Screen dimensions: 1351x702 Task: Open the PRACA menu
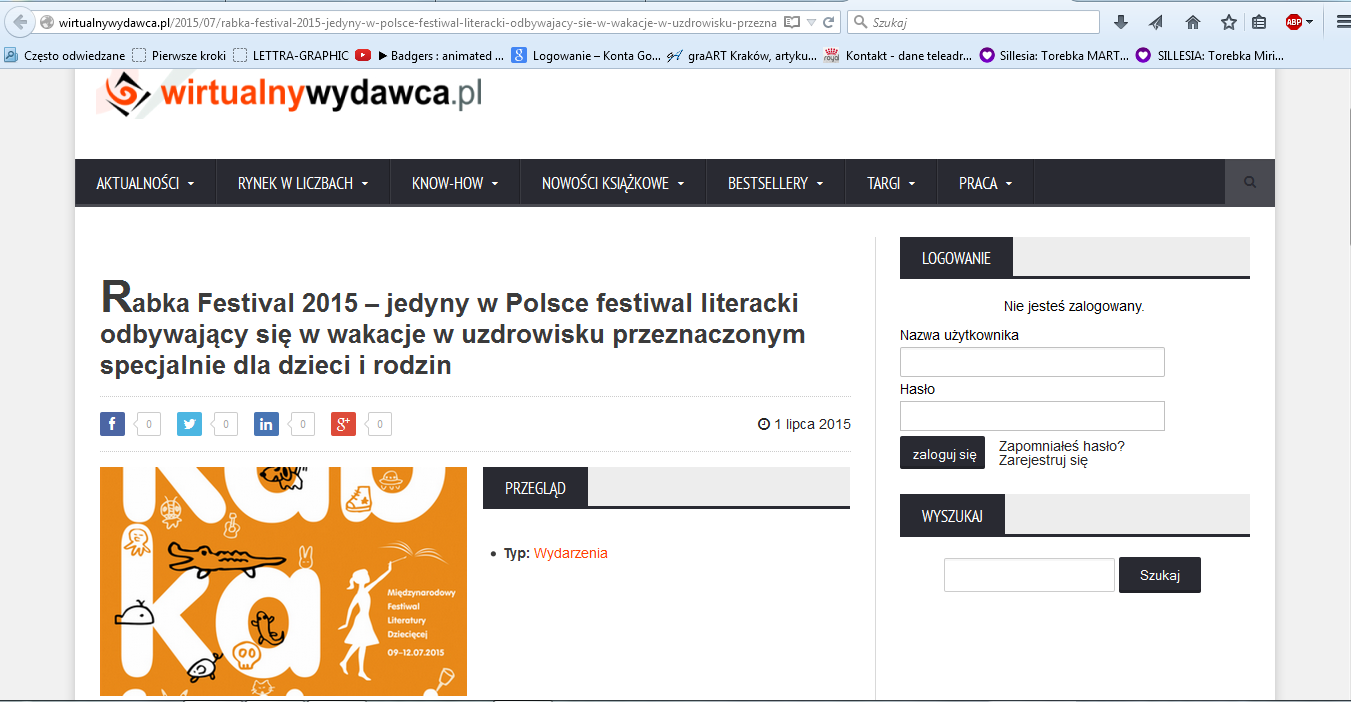coord(985,183)
